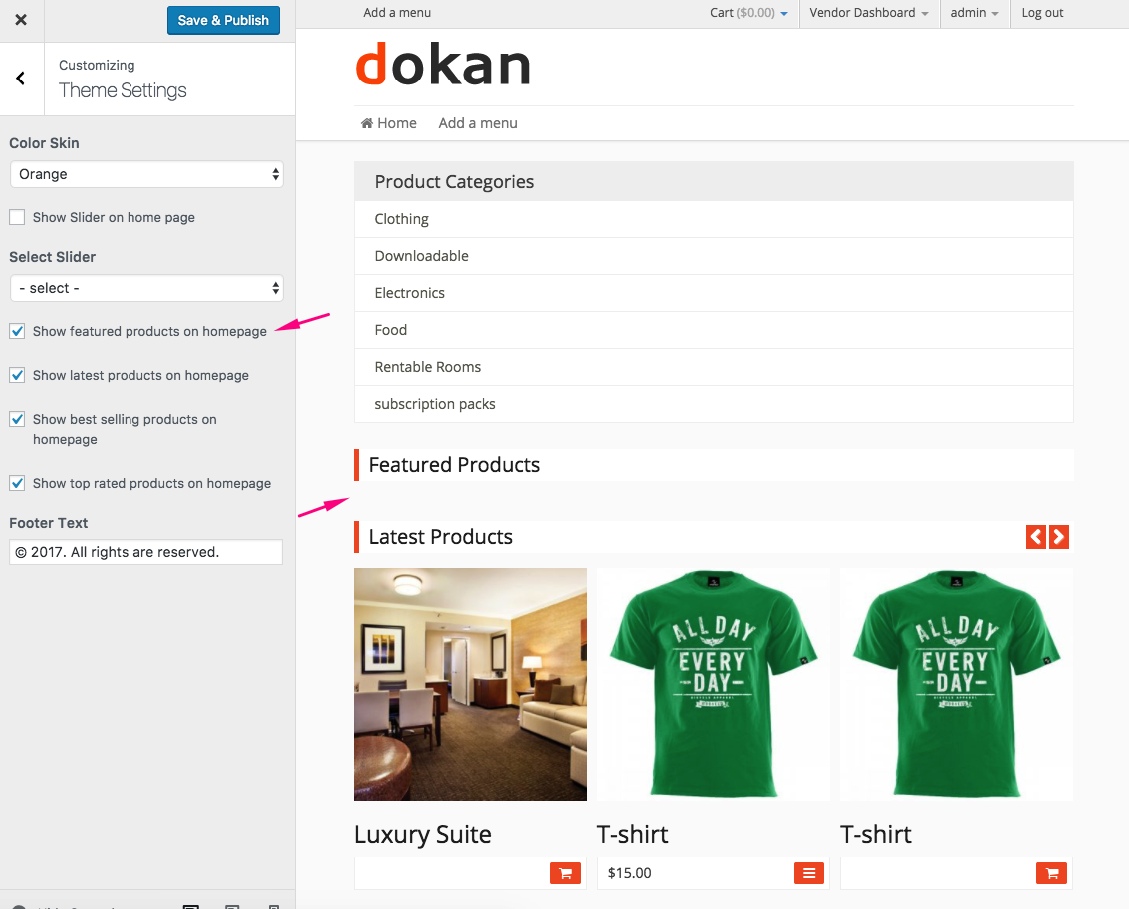Screen dimensions: 1129x909
Task: Open the Clothing category
Action: coord(401,219)
